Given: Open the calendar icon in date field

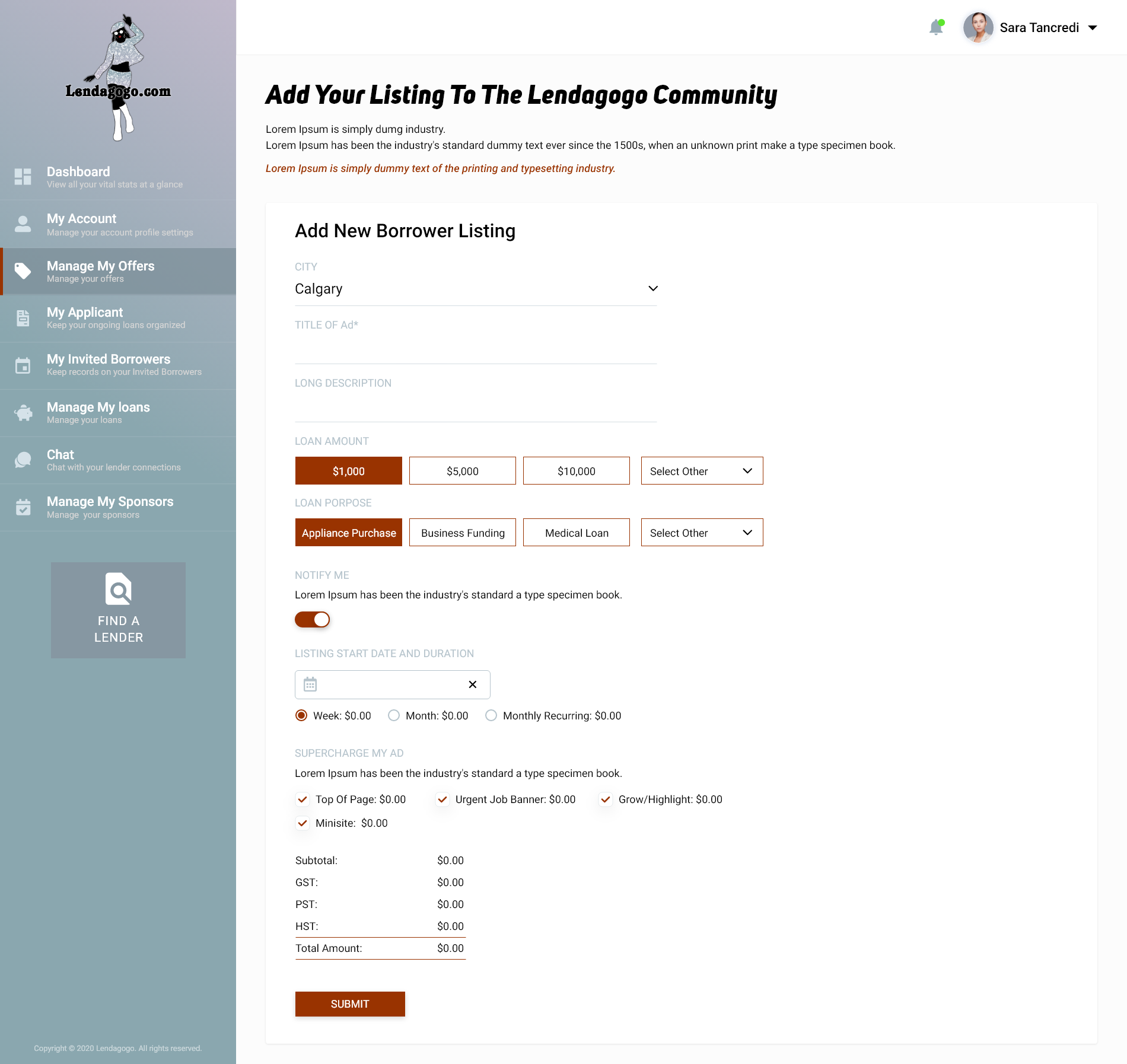Looking at the screenshot, I should (310, 684).
